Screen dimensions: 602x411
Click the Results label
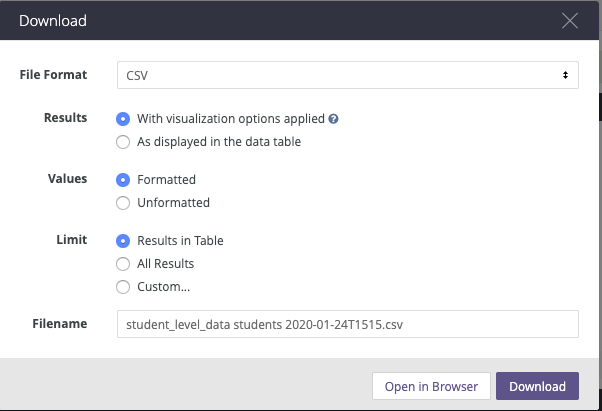click(x=66, y=117)
